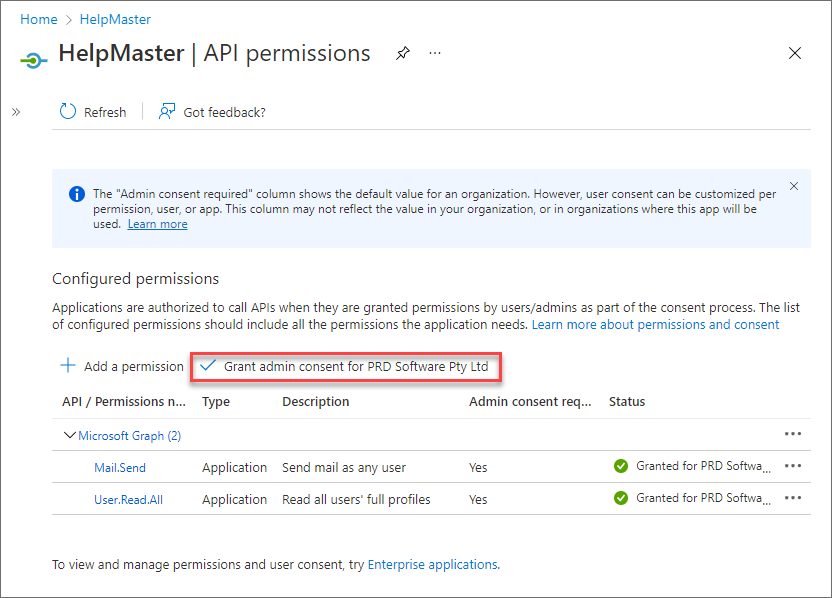Click the granted status icon for Mail.Send
Viewport: 832px width, 598px height.
(x=621, y=466)
